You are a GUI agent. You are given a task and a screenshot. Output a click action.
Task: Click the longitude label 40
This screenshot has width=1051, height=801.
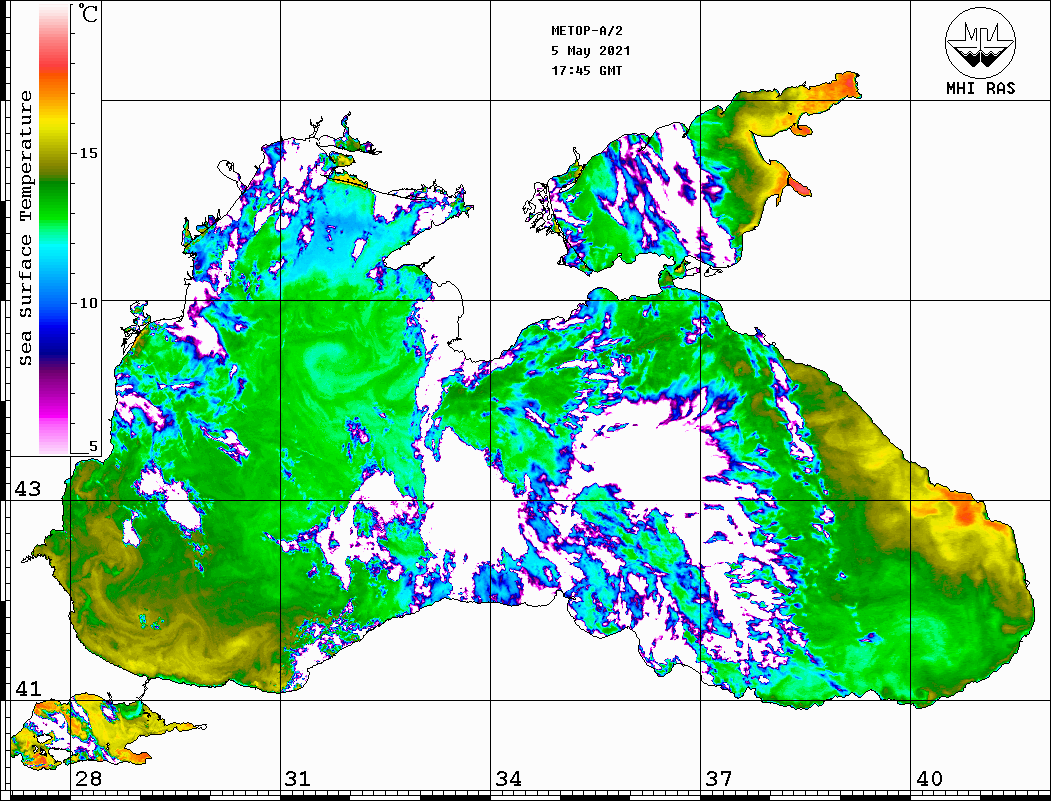point(929,778)
